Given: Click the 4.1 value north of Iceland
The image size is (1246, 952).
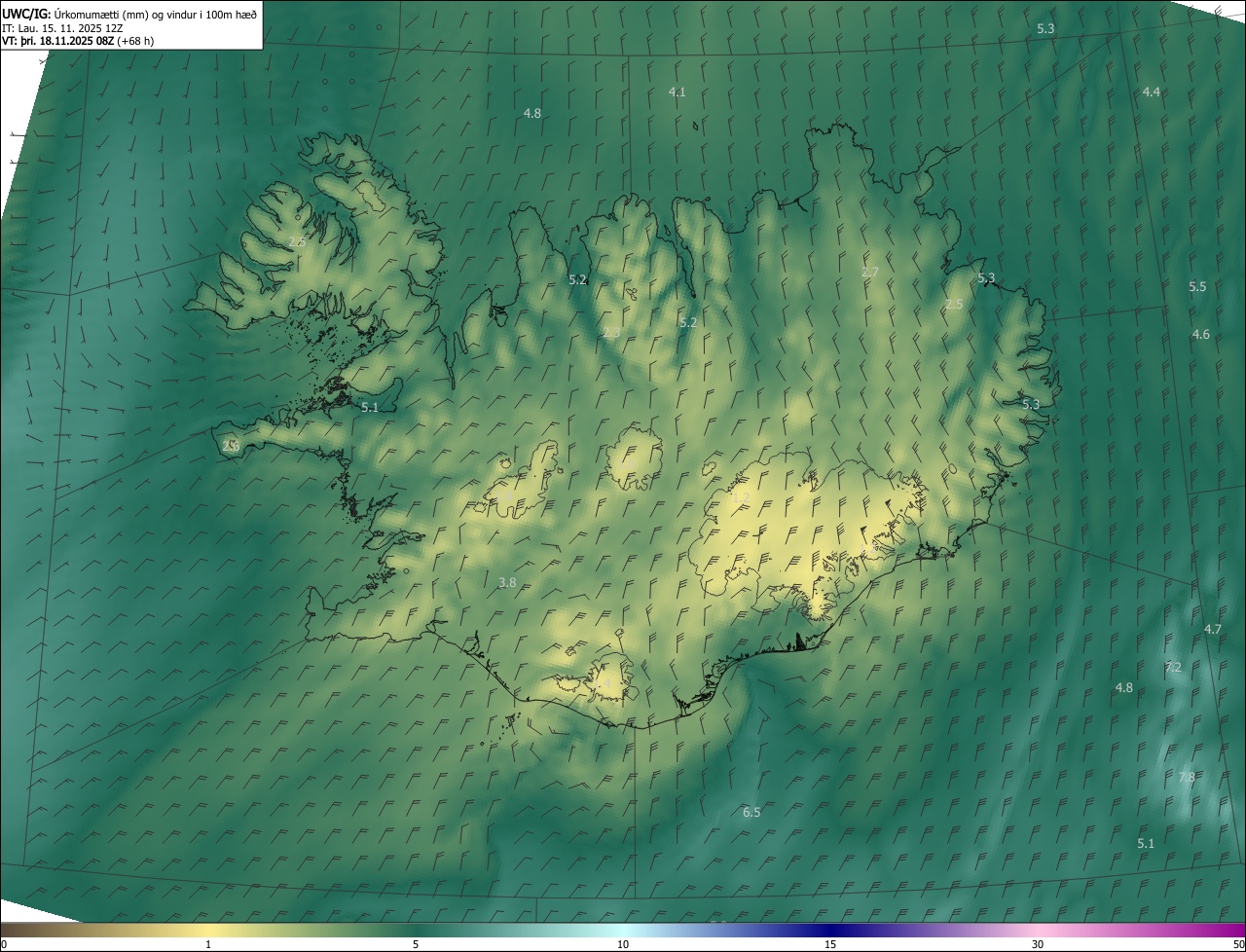Looking at the screenshot, I should [x=678, y=92].
